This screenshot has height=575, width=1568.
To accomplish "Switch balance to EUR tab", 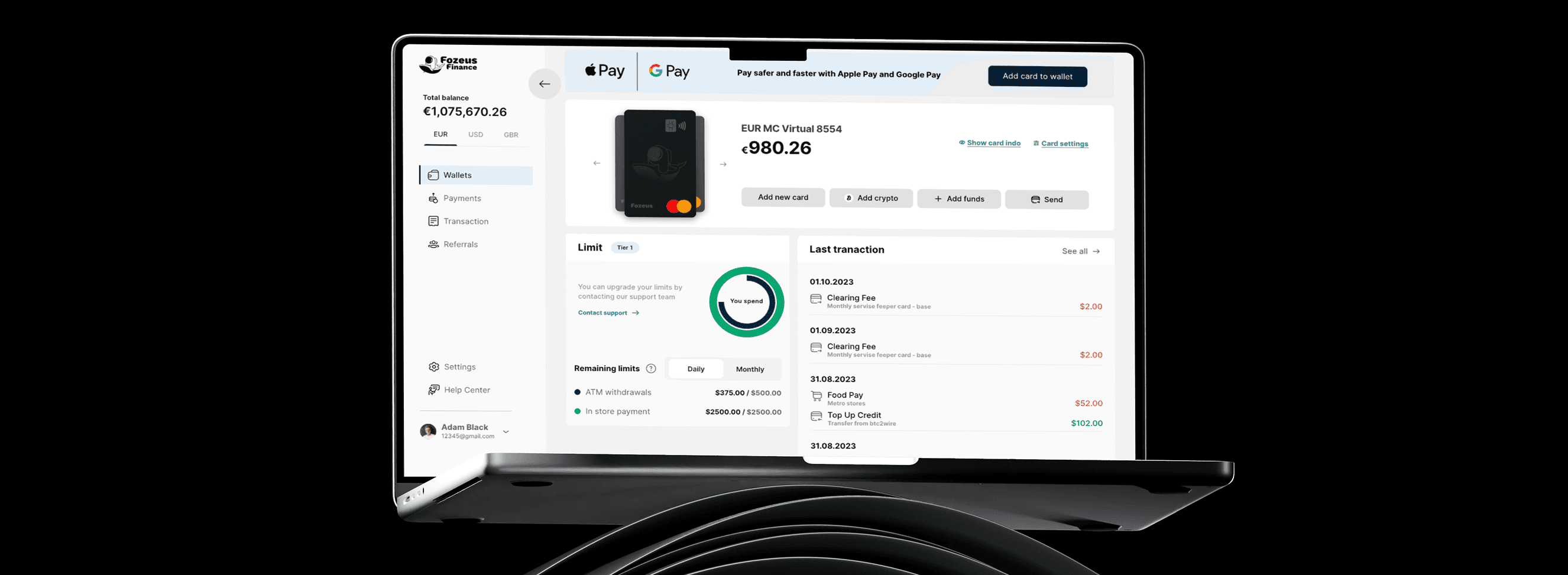I will (440, 135).
